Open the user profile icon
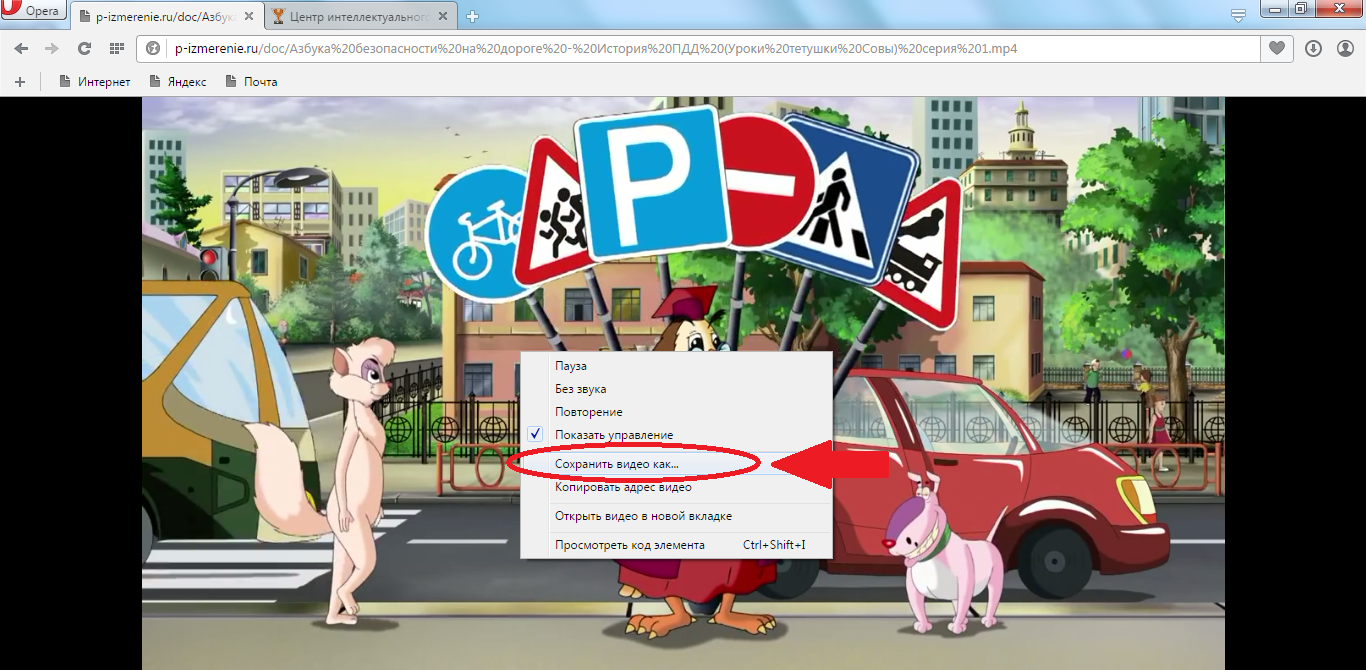 pyautogui.click(x=1345, y=48)
